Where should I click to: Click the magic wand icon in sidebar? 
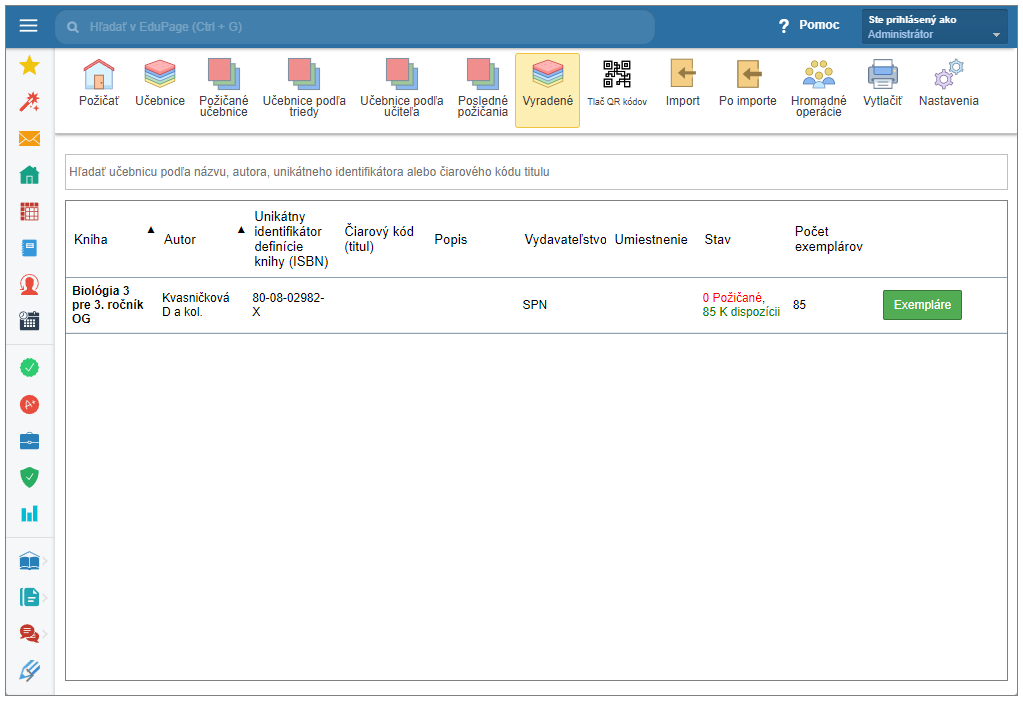pos(29,102)
